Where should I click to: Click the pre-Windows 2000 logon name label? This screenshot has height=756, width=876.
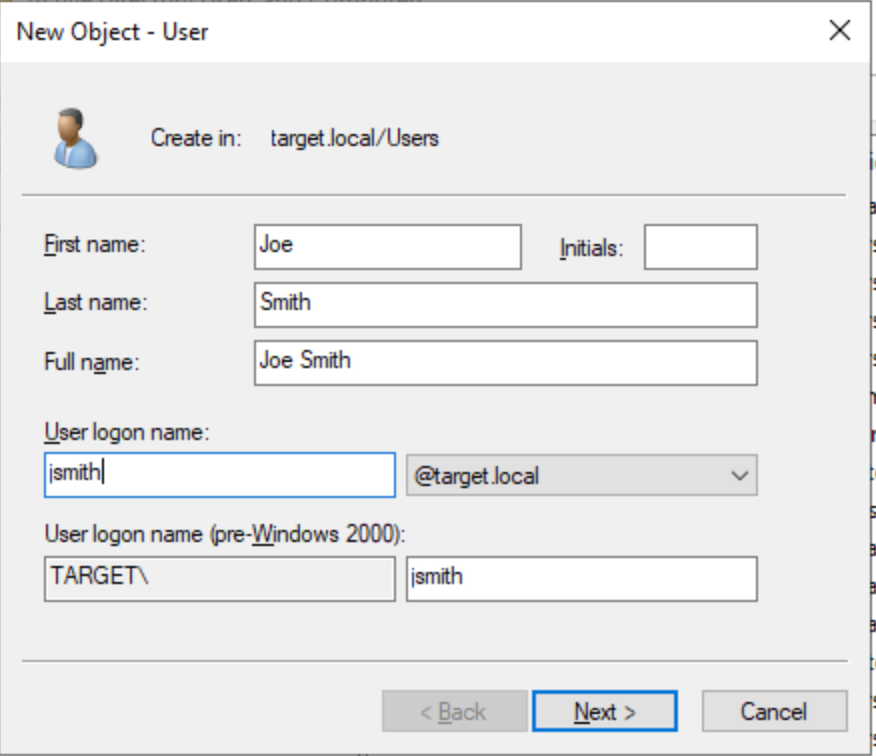click(224, 535)
